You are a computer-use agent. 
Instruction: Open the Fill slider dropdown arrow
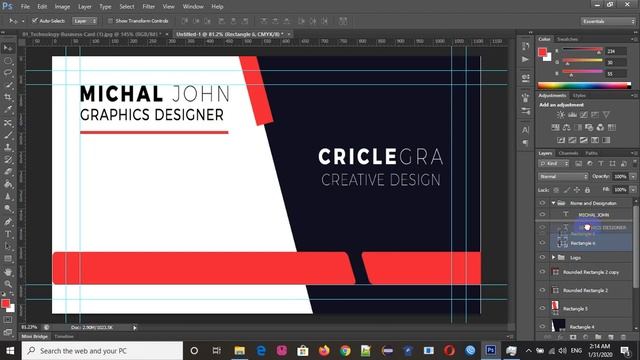click(x=633, y=190)
